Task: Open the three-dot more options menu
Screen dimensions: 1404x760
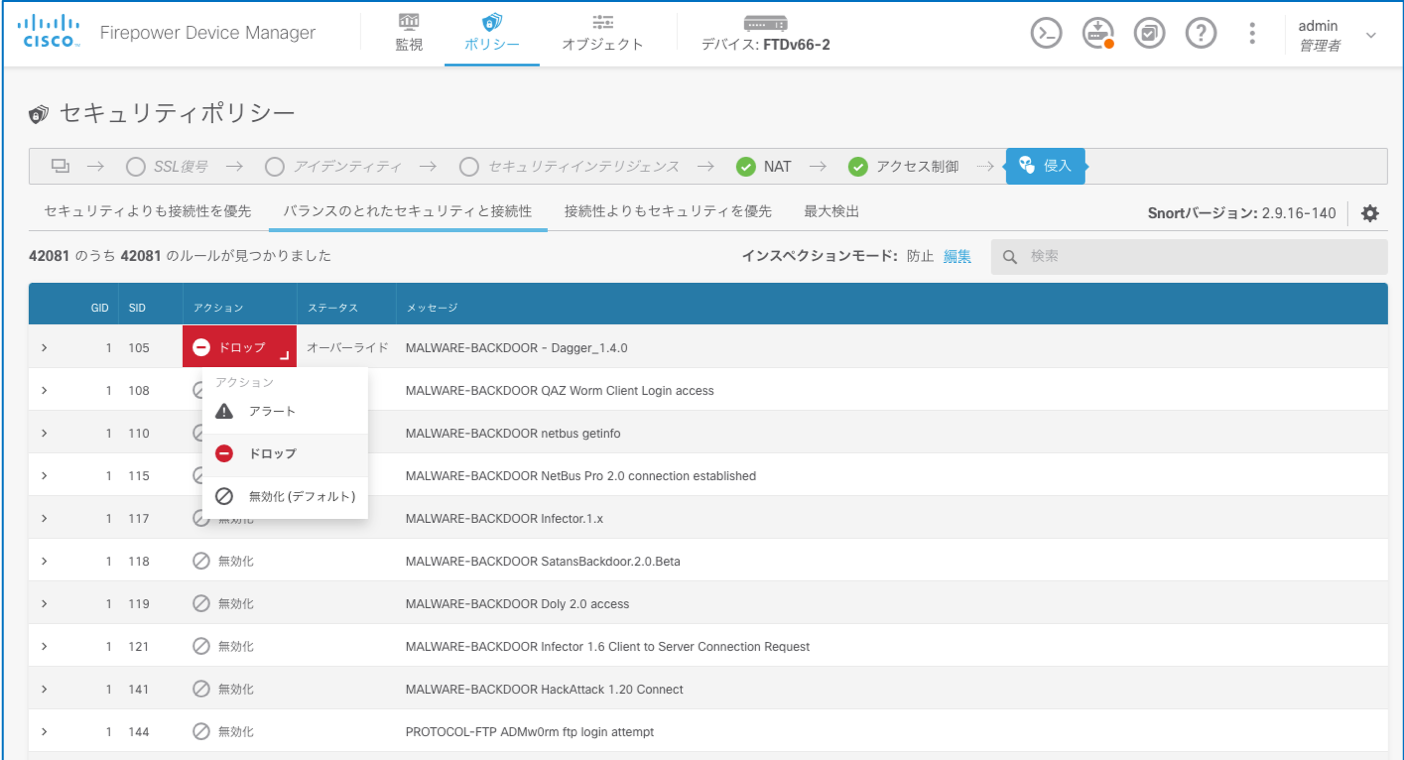Action: 1252,33
